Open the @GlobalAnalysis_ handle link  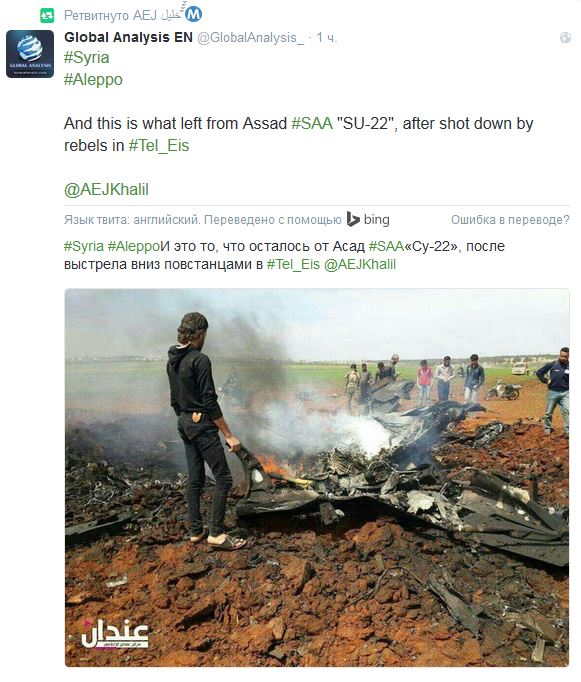click(x=250, y=38)
